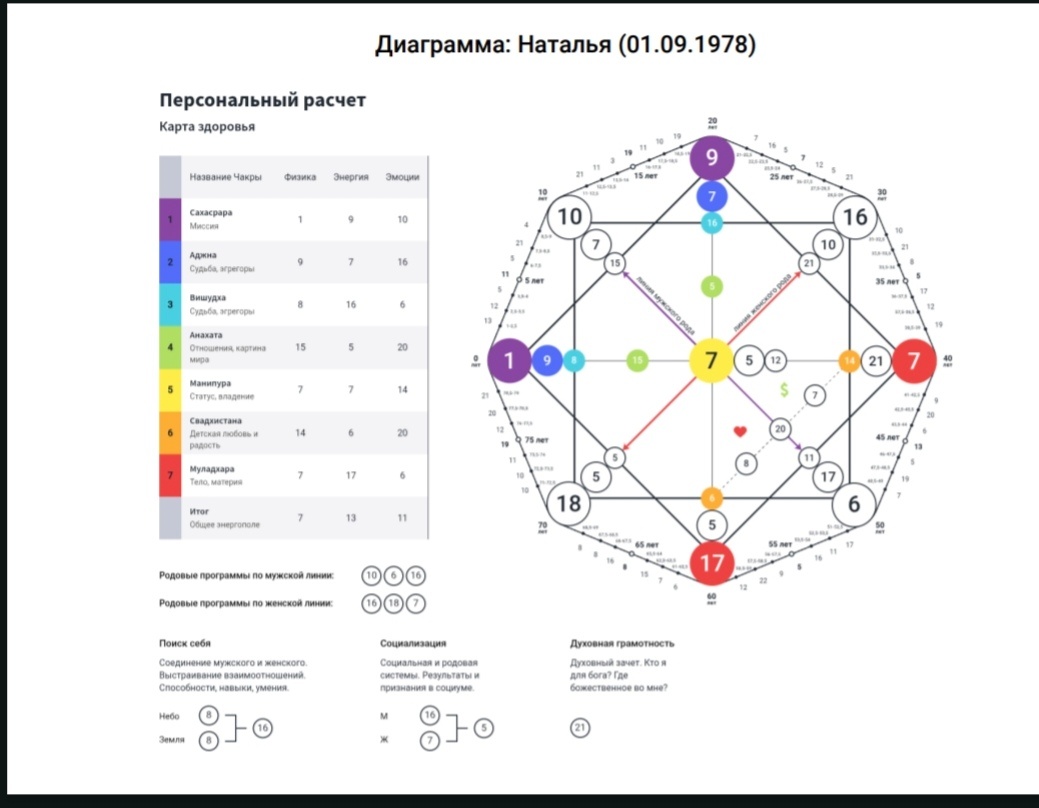Select large circle 18 at the 70 лет corner
The image size is (1039, 808).
(x=569, y=504)
